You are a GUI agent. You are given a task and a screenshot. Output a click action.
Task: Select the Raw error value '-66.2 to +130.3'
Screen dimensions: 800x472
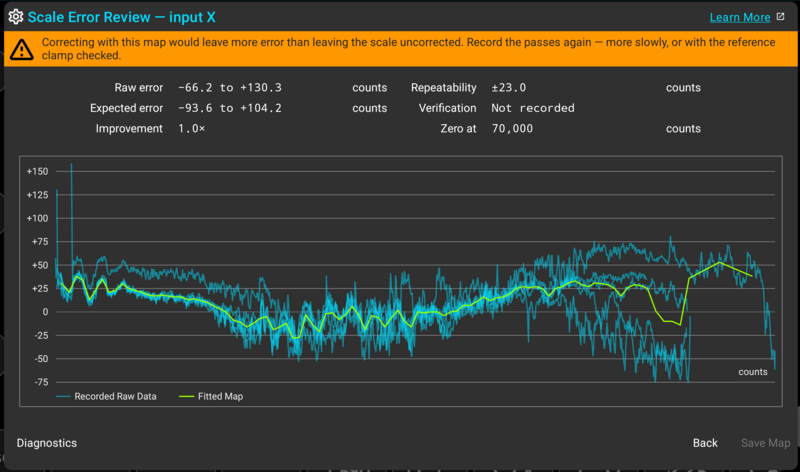click(230, 88)
